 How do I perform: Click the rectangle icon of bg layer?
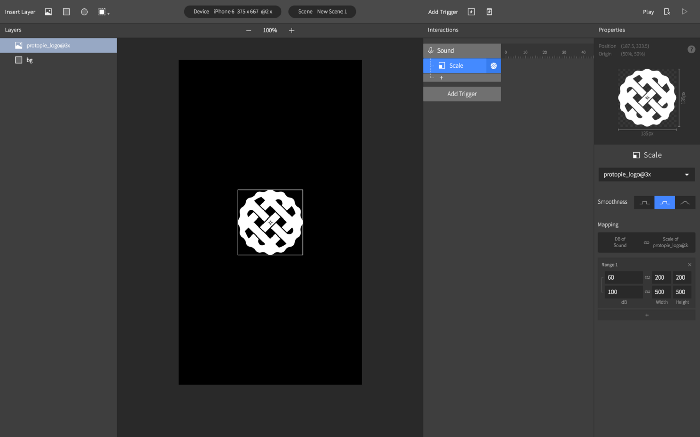pyautogui.click(x=18, y=60)
